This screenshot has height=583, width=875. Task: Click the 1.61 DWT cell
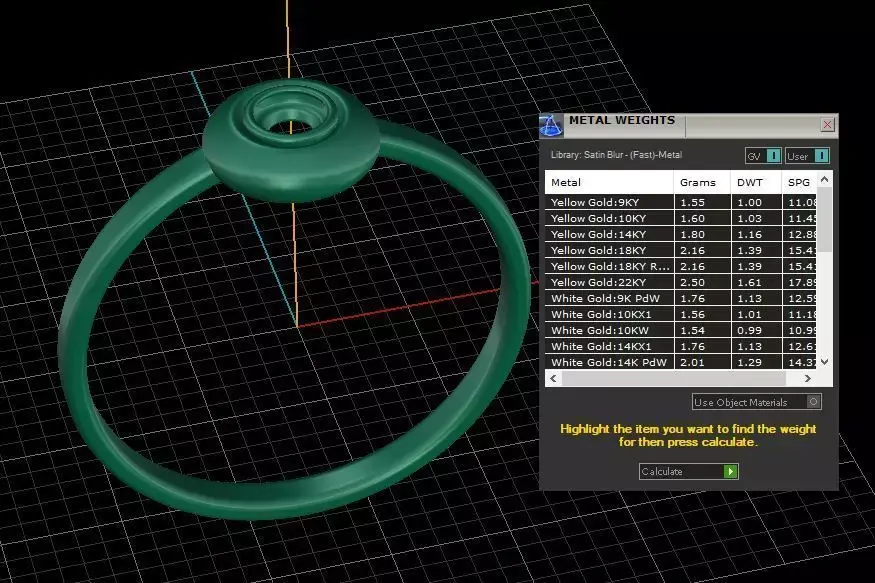coord(756,282)
